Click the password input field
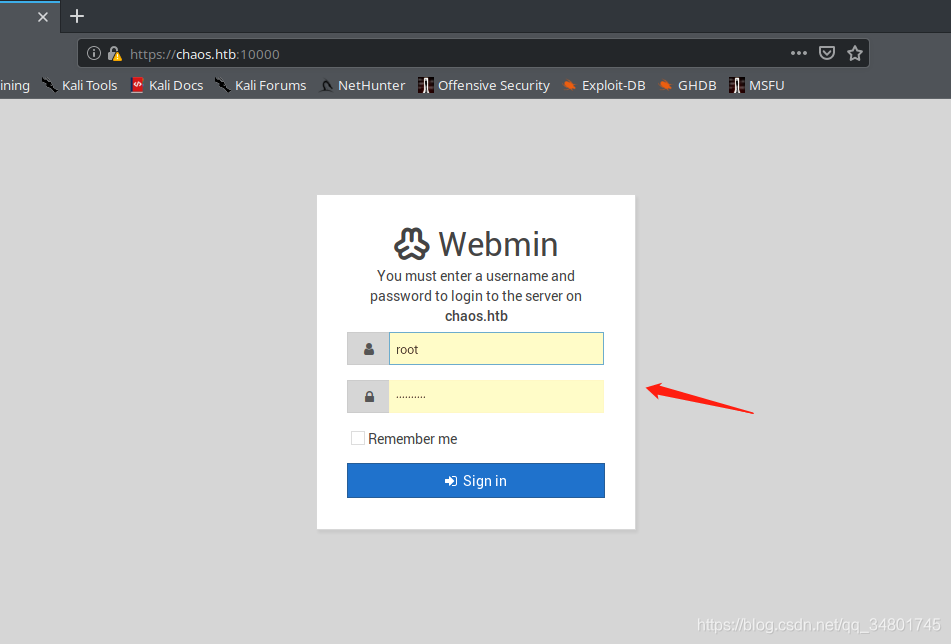 pyautogui.click(x=496, y=397)
